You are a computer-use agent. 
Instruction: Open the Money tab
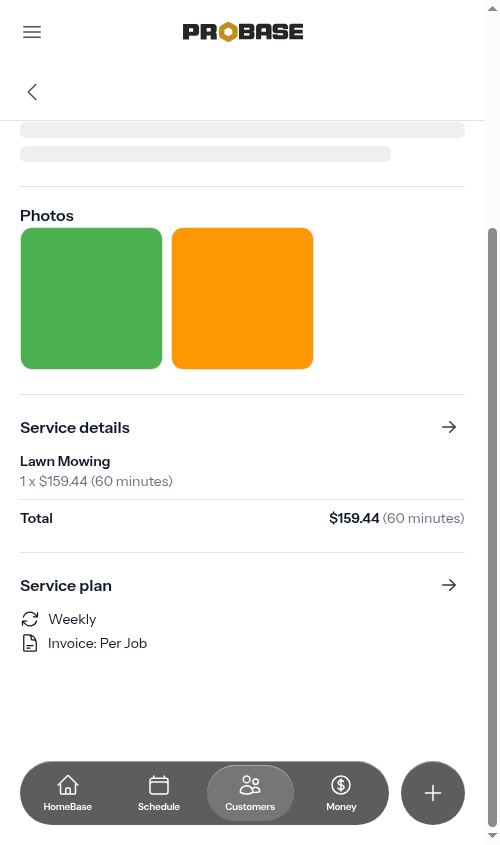(341, 793)
